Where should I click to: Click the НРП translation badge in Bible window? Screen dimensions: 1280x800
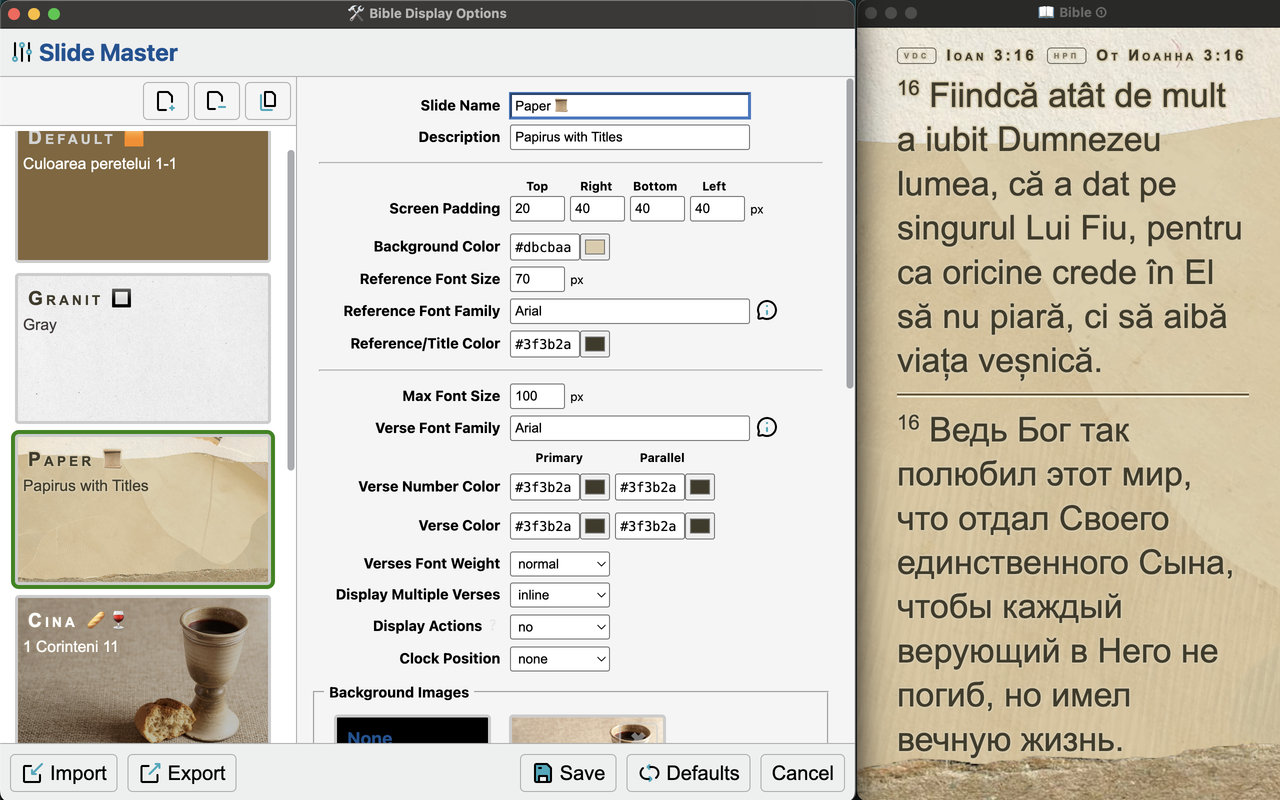tap(1066, 56)
